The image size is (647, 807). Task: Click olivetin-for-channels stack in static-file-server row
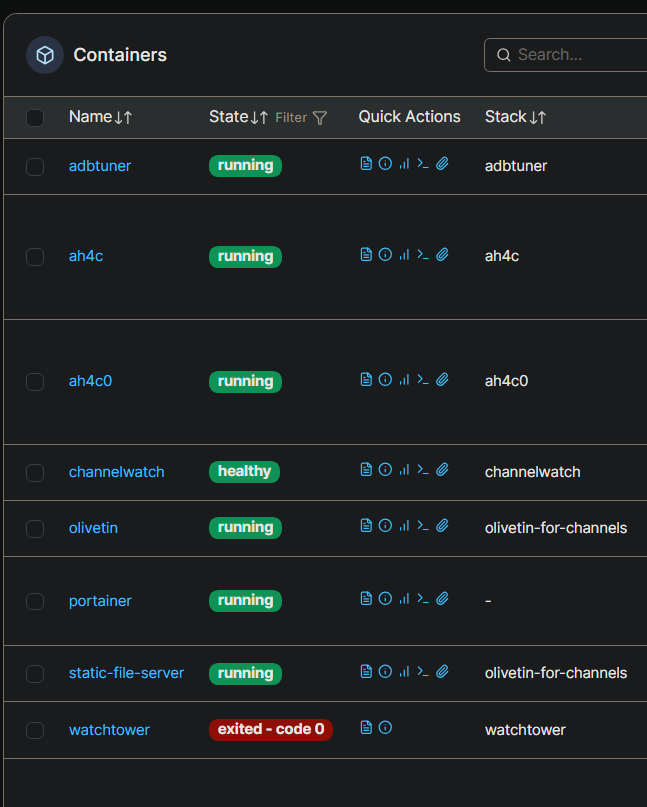tap(556, 673)
